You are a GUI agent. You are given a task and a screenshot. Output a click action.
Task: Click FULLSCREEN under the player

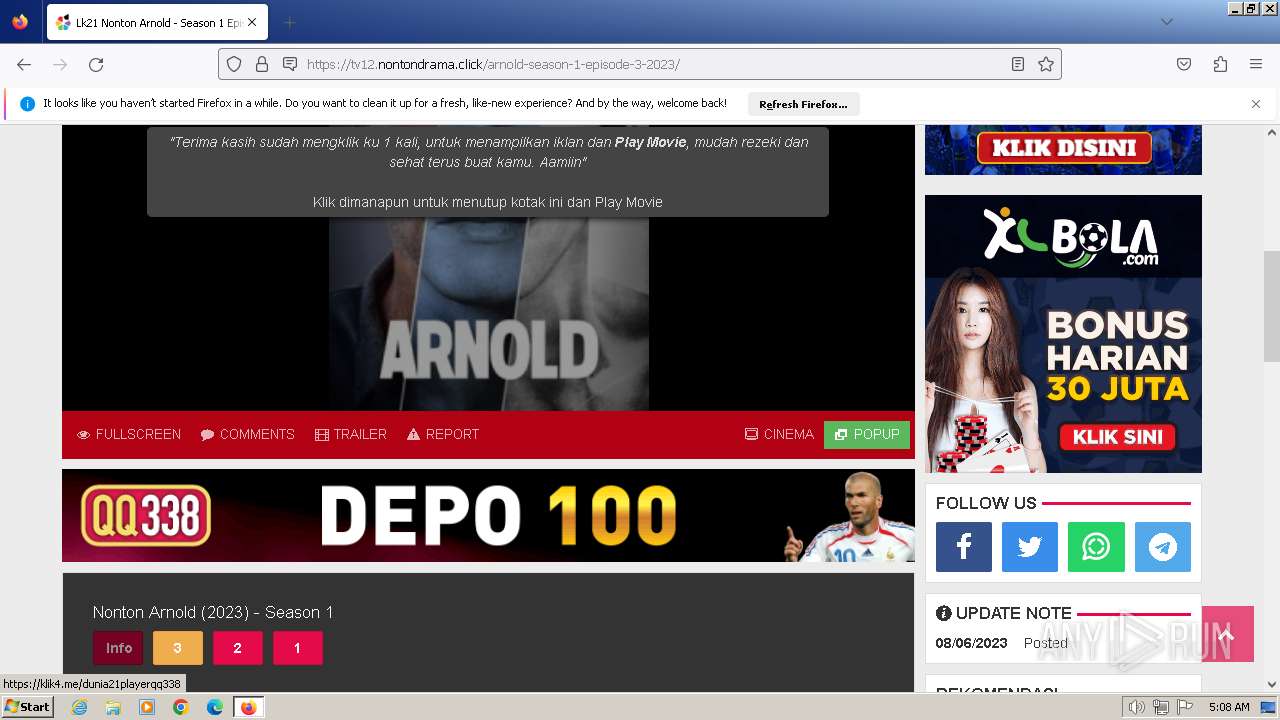point(129,434)
